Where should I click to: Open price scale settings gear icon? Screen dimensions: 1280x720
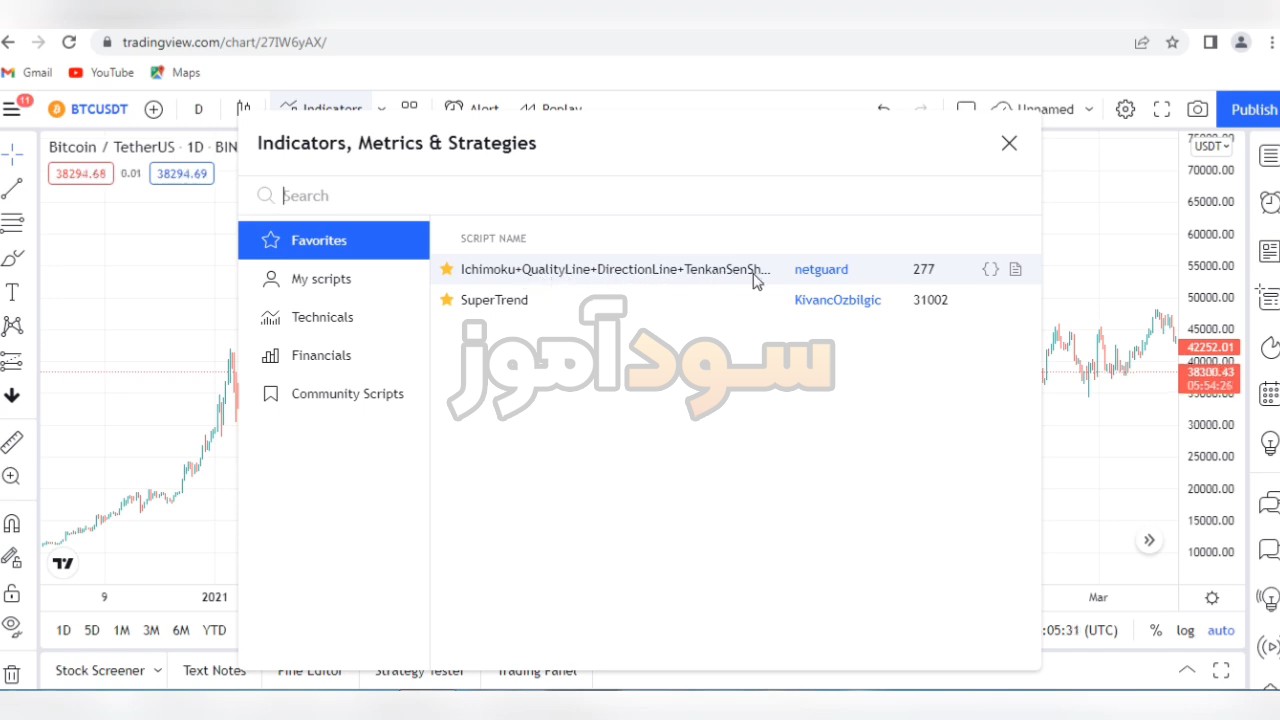[x=1212, y=598]
